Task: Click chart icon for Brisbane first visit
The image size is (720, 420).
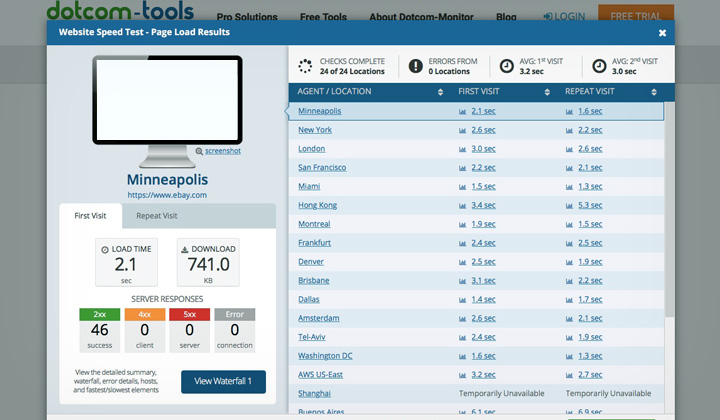Action: pos(462,281)
